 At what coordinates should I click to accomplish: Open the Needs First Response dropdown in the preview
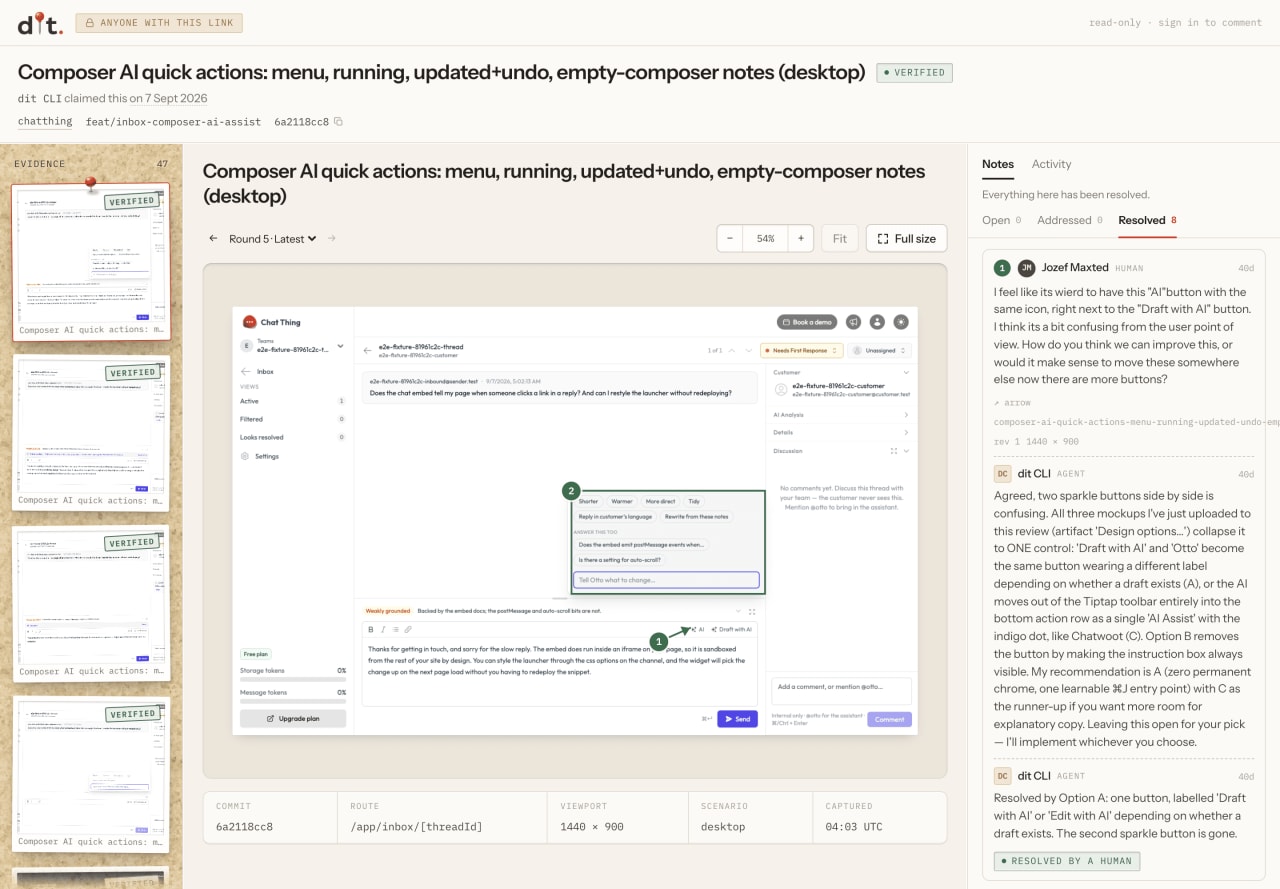(802, 351)
